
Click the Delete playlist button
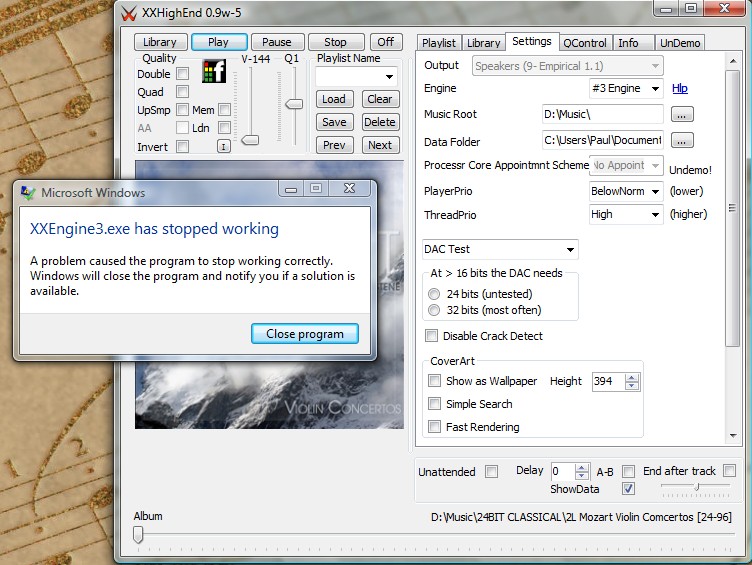coord(380,122)
